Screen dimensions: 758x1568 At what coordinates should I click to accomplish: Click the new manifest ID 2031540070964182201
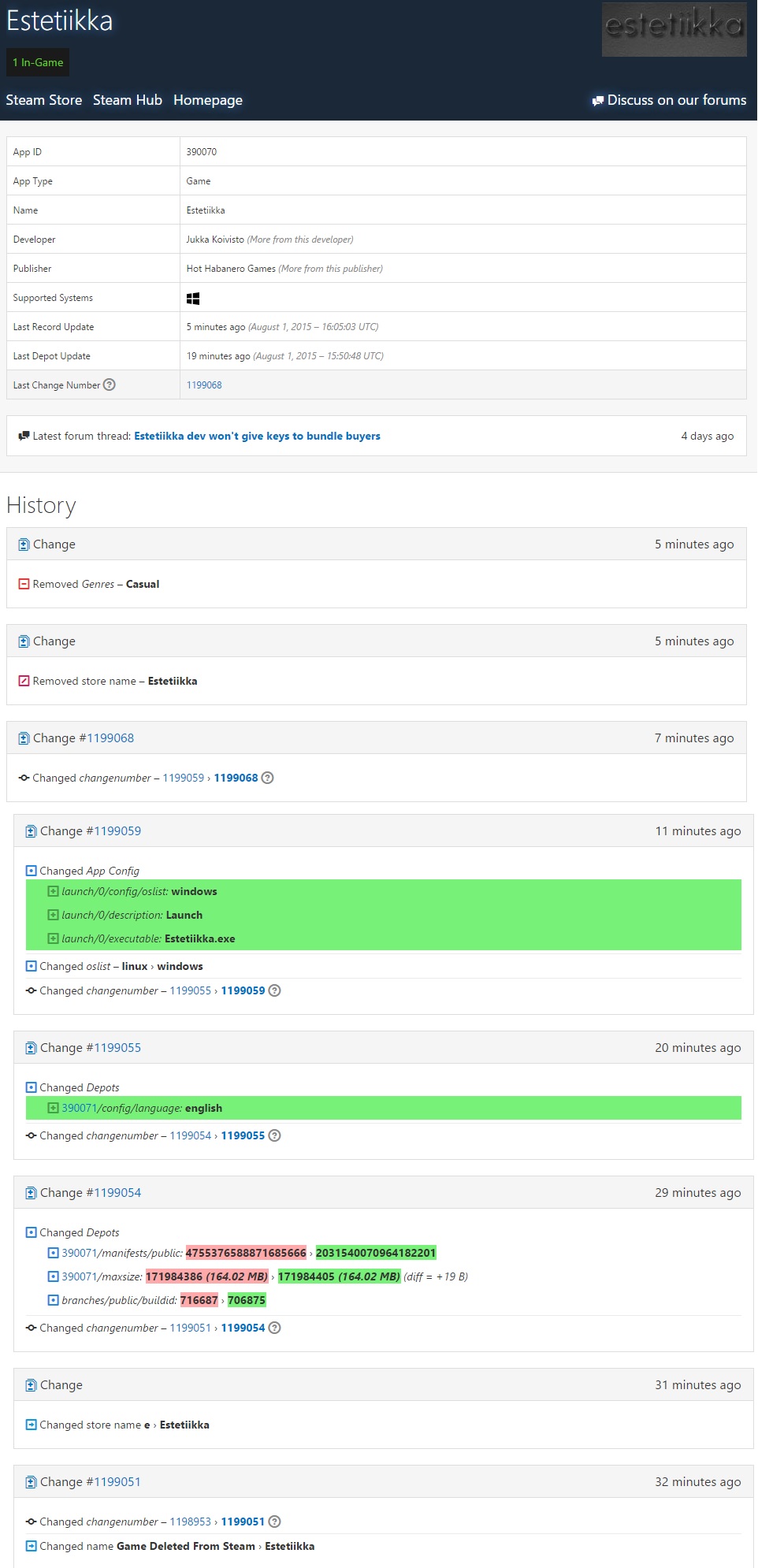pyautogui.click(x=376, y=1253)
